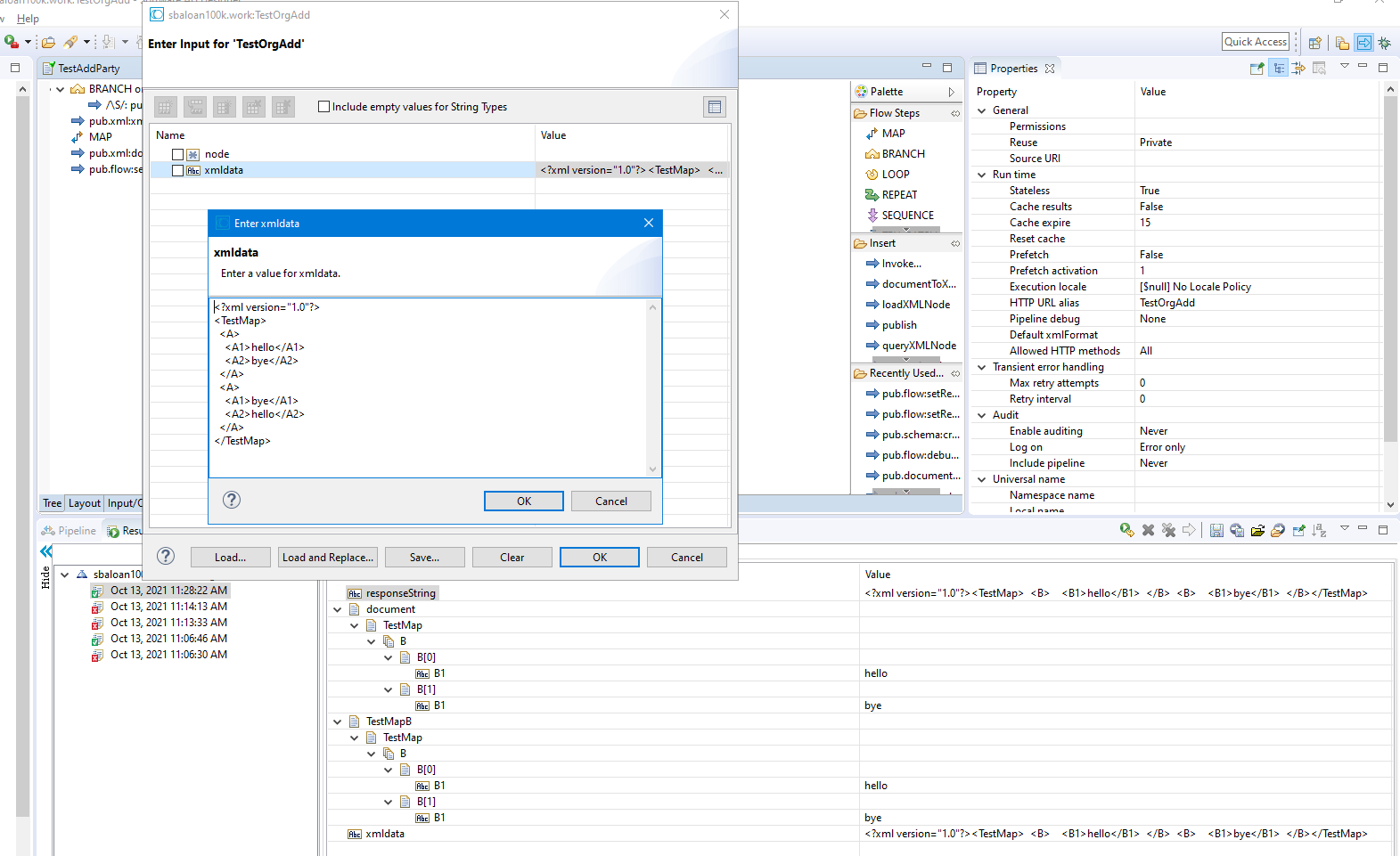This screenshot has width=1400, height=856.
Task: Toggle Show Categories in Properties view
Action: [x=1279, y=68]
